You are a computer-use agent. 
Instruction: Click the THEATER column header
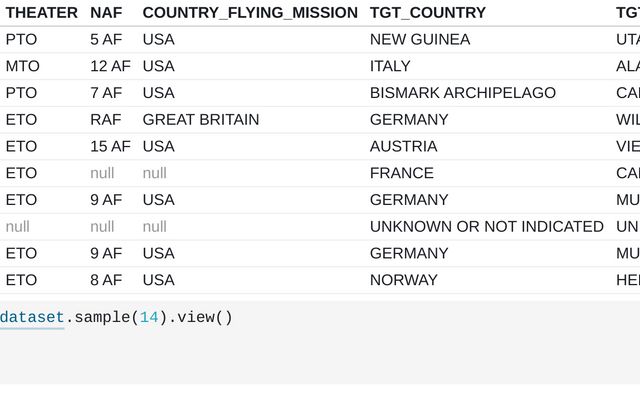[x=41, y=13]
